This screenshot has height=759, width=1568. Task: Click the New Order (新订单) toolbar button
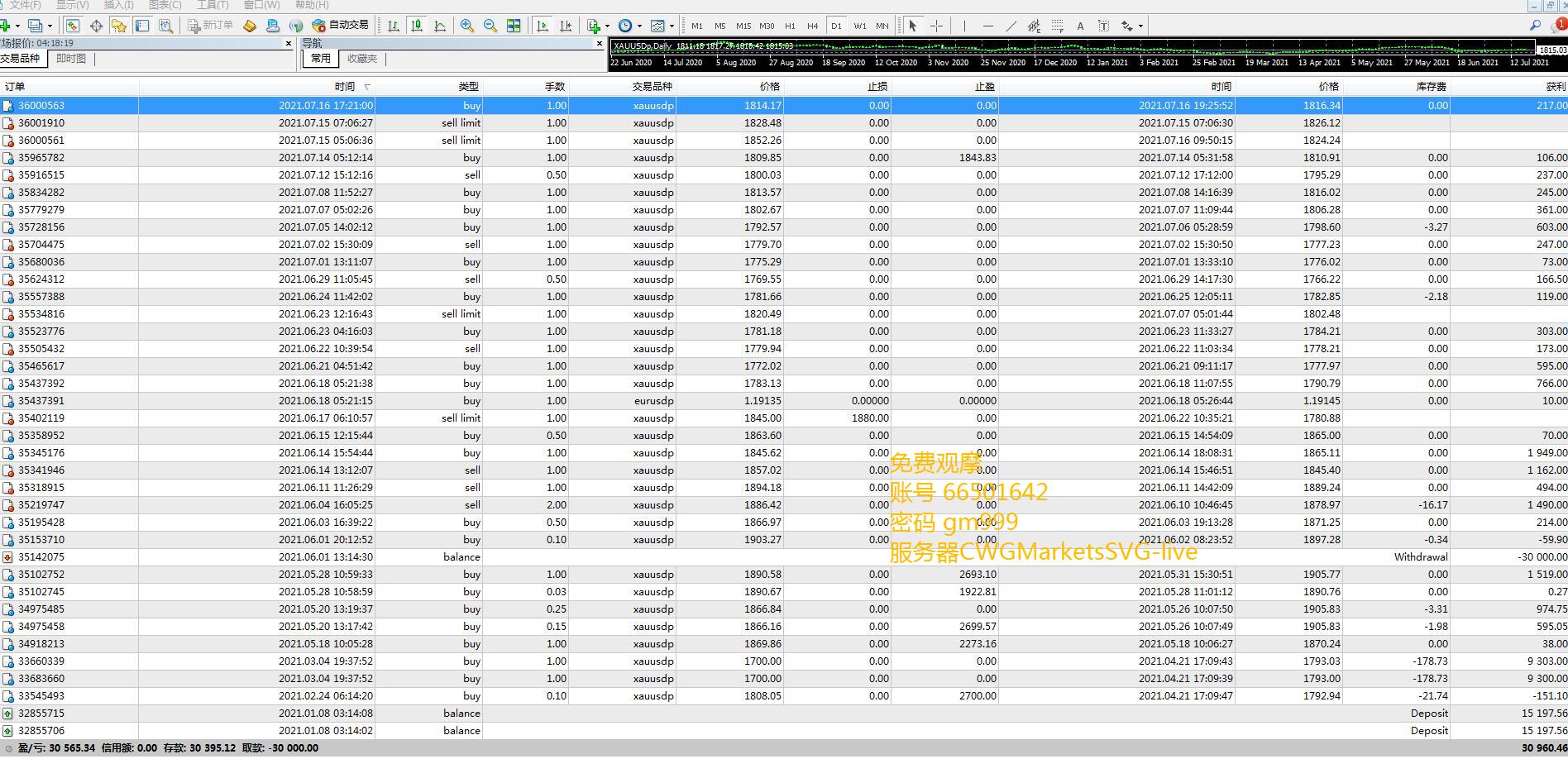click(211, 26)
